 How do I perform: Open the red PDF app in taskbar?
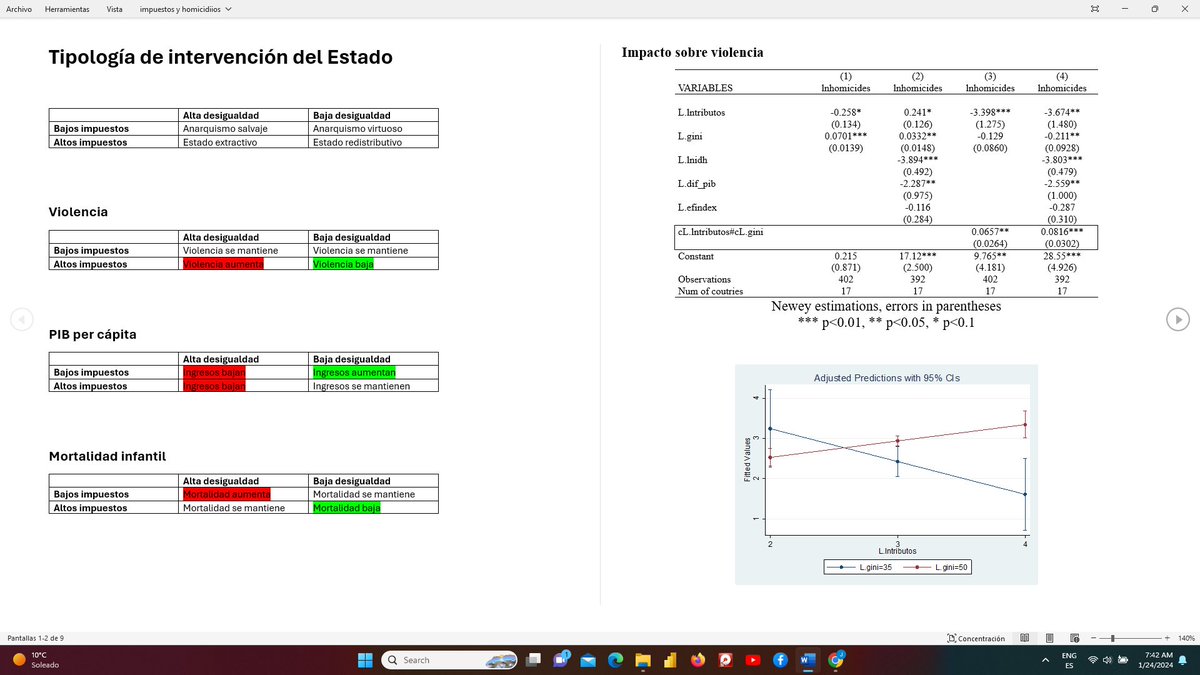(x=725, y=660)
